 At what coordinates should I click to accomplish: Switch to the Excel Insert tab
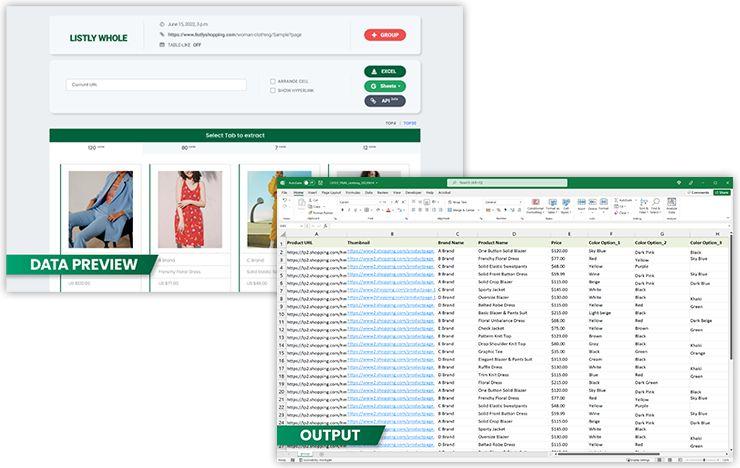click(312, 192)
